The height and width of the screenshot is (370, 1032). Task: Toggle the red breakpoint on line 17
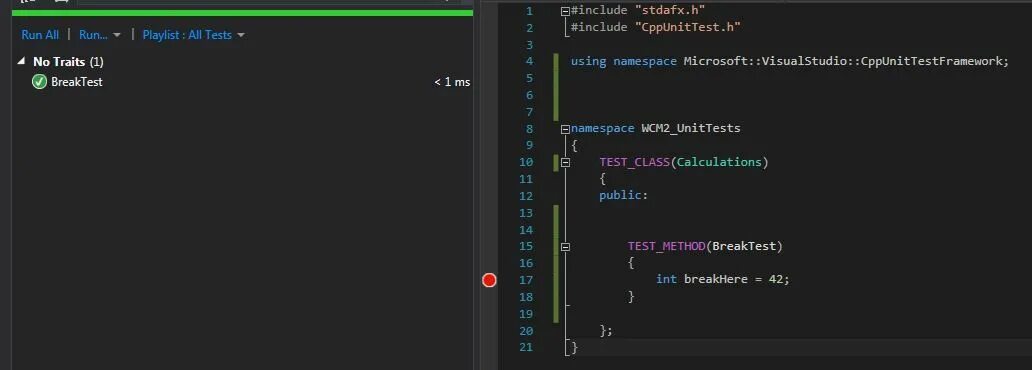click(489, 280)
